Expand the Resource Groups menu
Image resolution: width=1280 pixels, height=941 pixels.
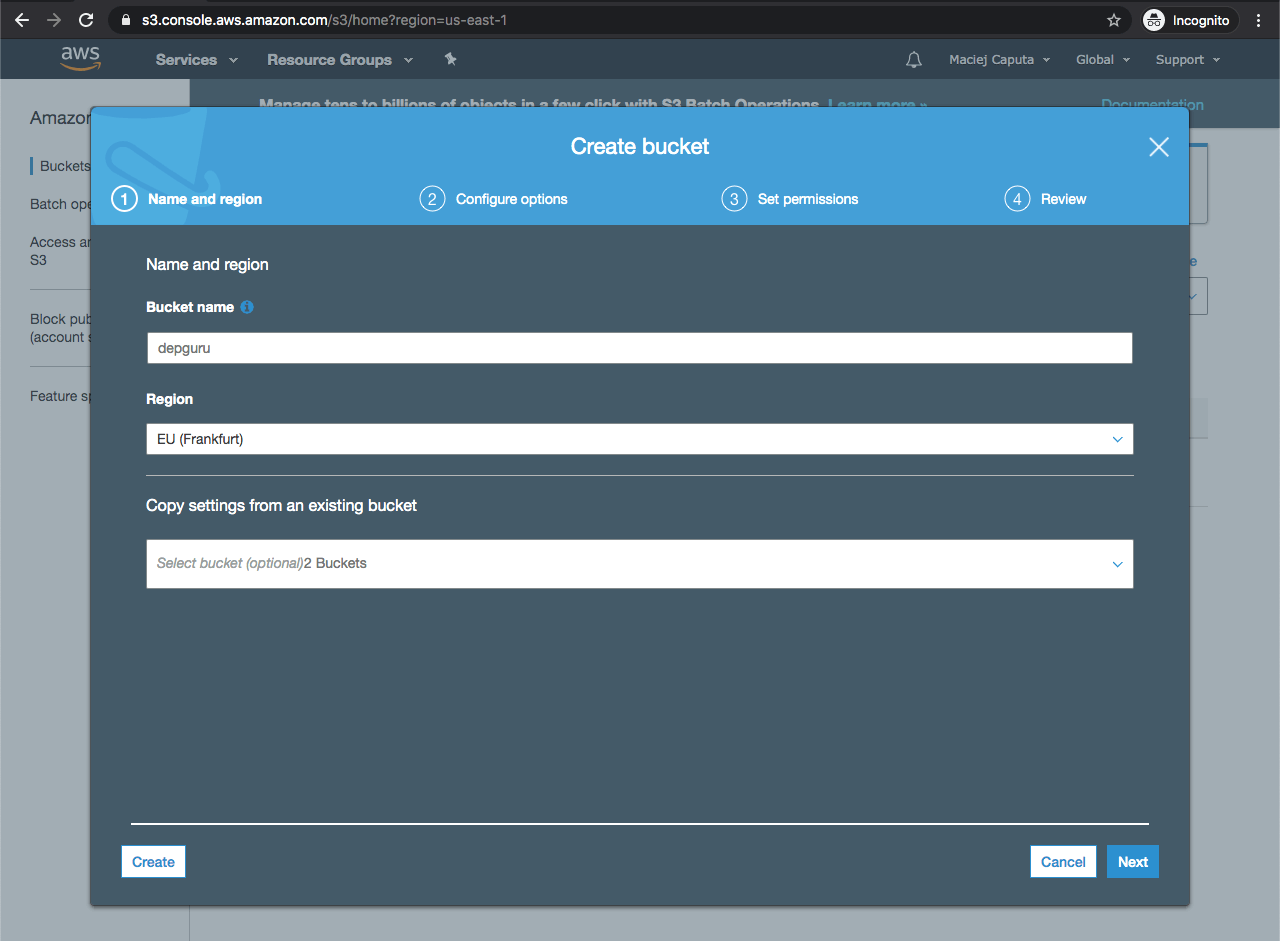point(339,60)
